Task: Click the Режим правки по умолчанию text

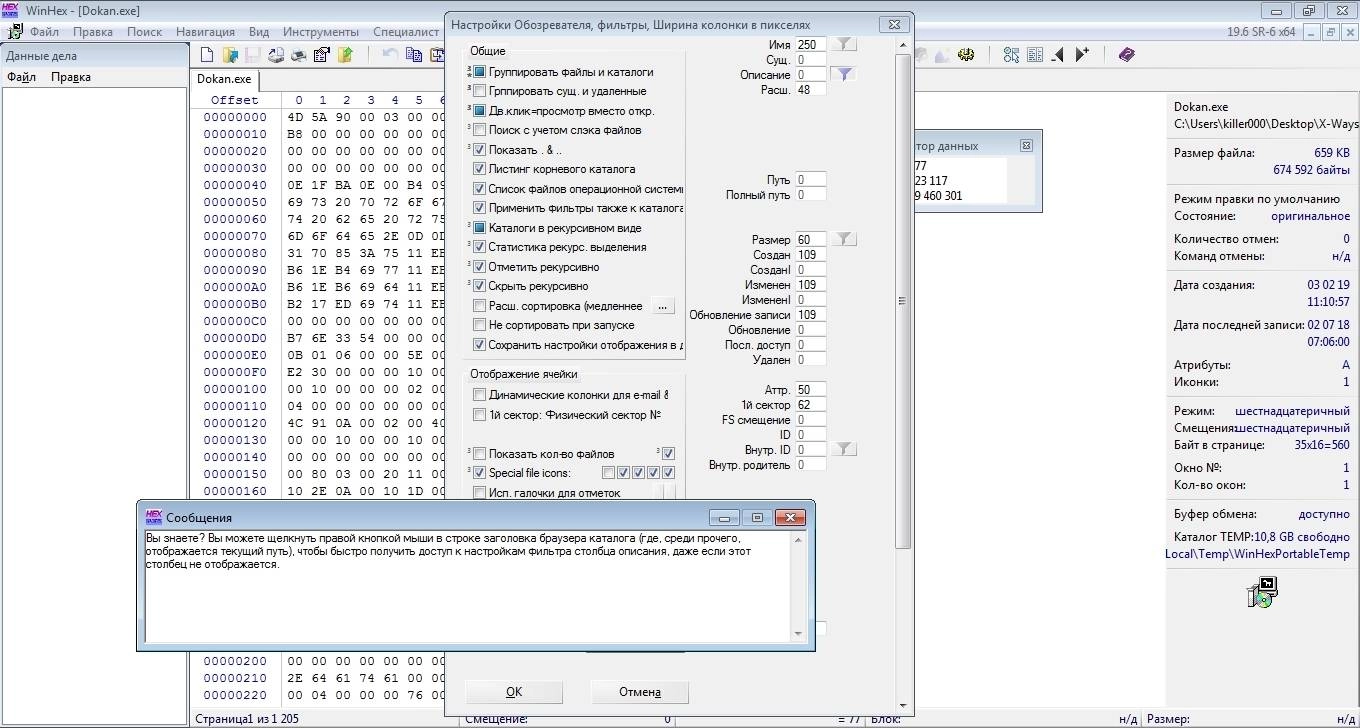Action: tap(1257, 198)
